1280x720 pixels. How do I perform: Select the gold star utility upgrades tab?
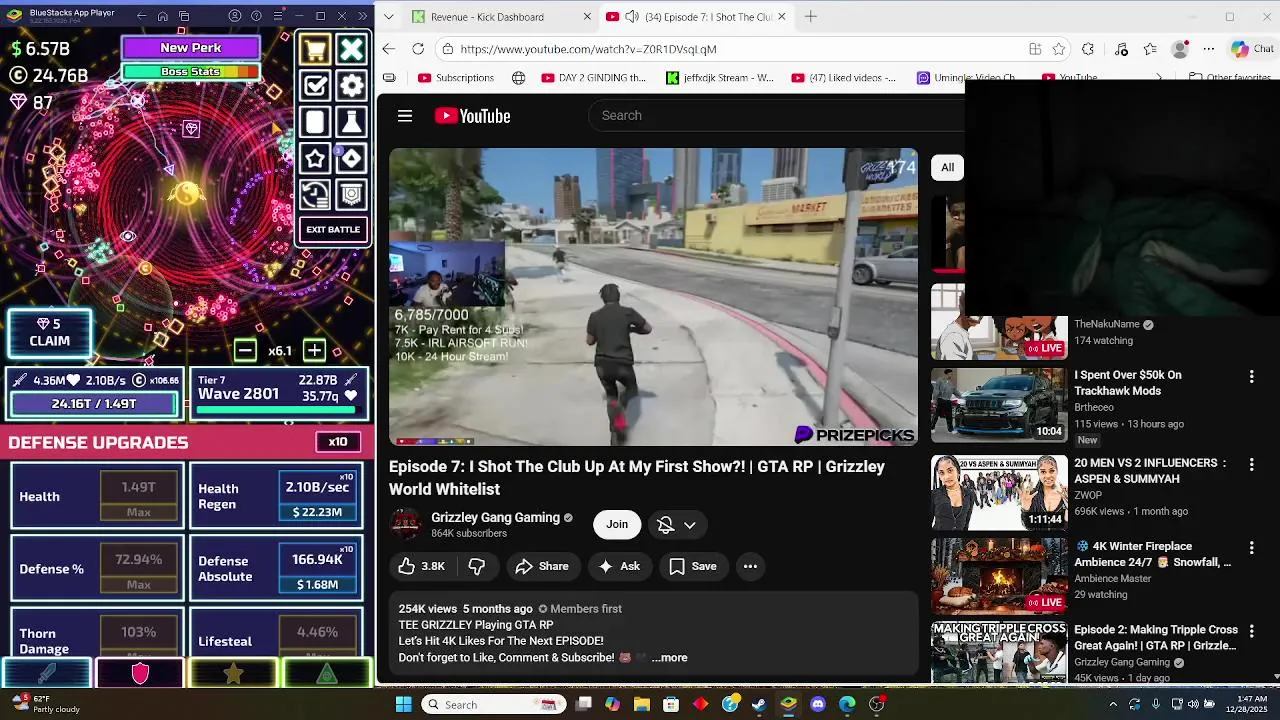click(233, 674)
